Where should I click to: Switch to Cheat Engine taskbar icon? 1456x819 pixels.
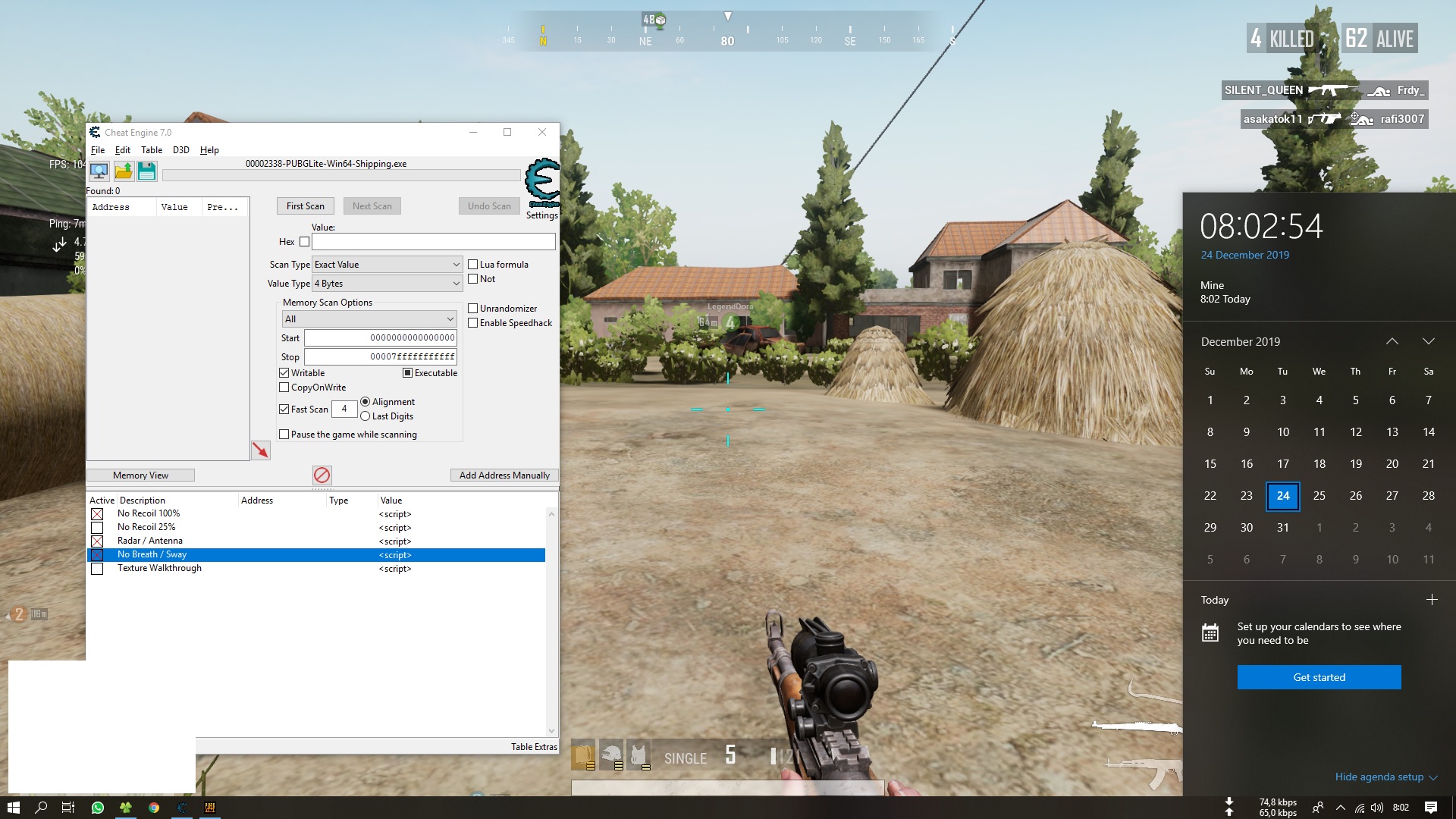182,808
